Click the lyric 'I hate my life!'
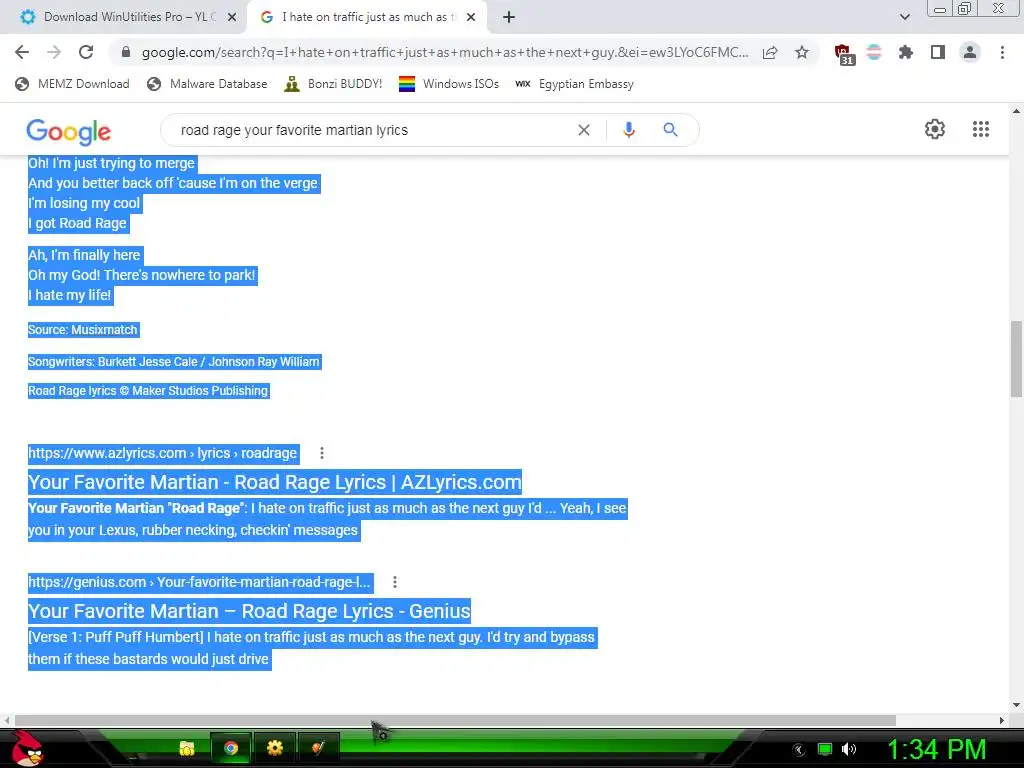 pos(70,295)
